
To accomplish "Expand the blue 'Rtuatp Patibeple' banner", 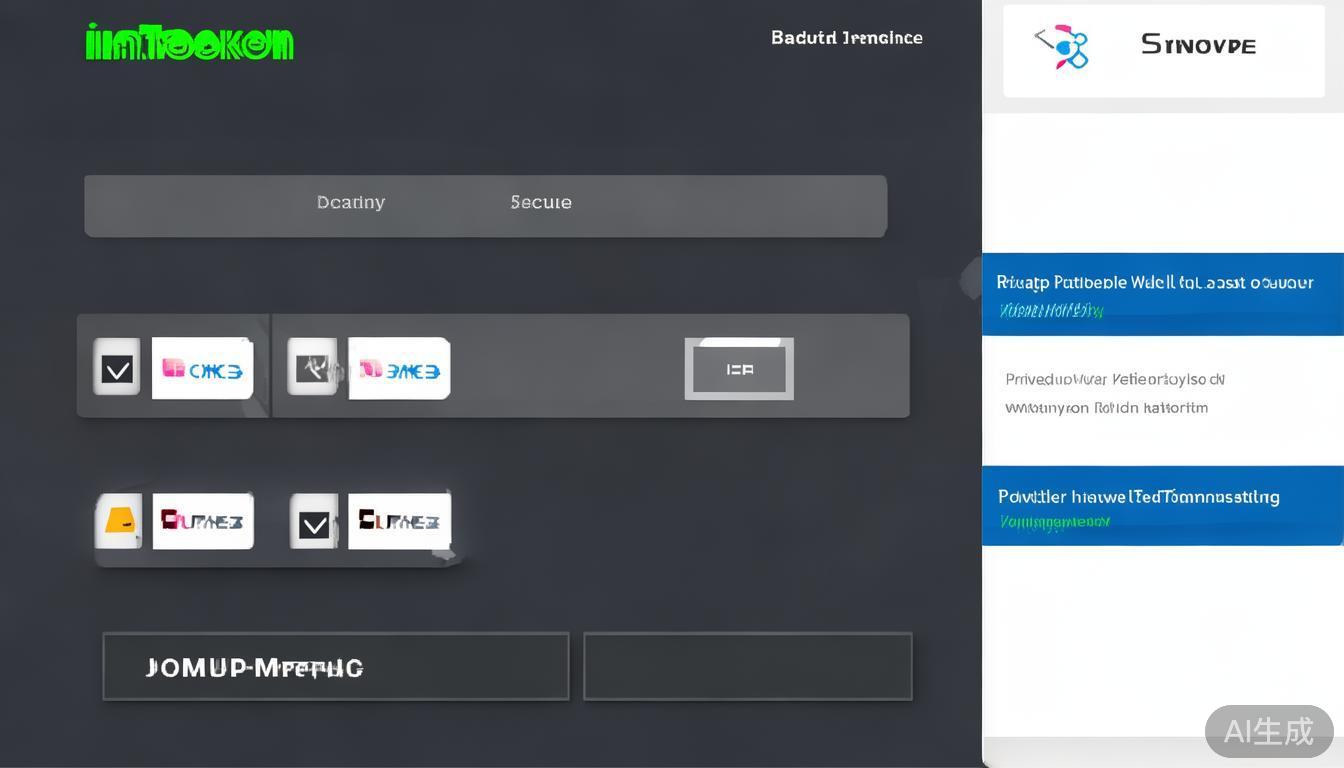I will tap(1162, 294).
